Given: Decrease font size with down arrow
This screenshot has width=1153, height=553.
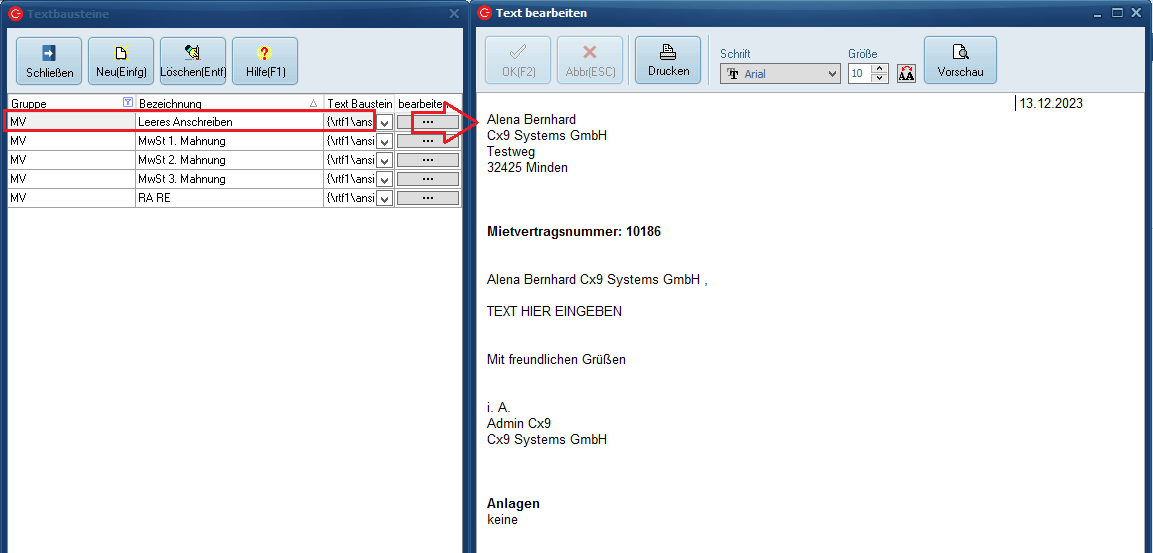Looking at the screenshot, I should [x=880, y=78].
